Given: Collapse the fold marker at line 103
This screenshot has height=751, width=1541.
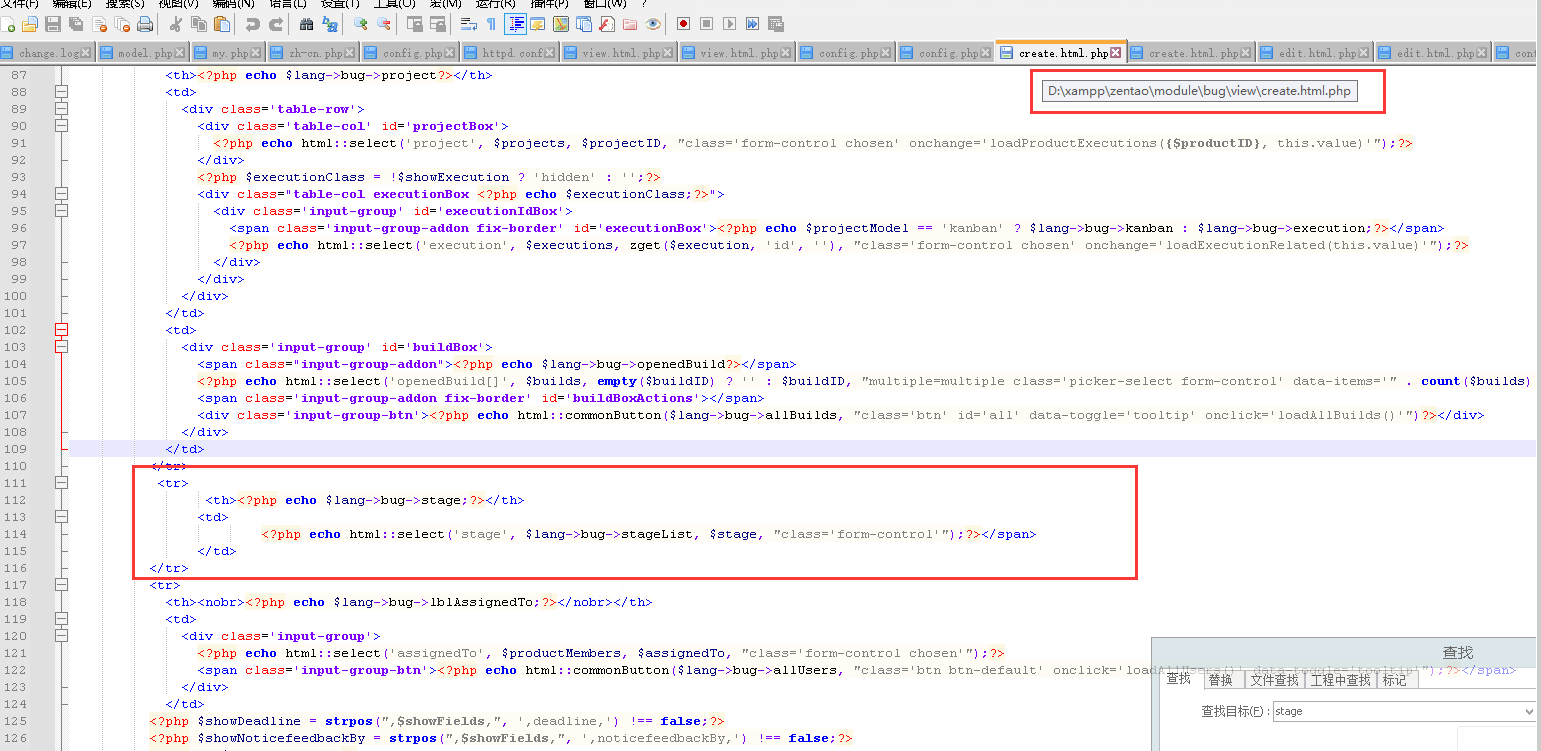Looking at the screenshot, I should click(x=61, y=347).
